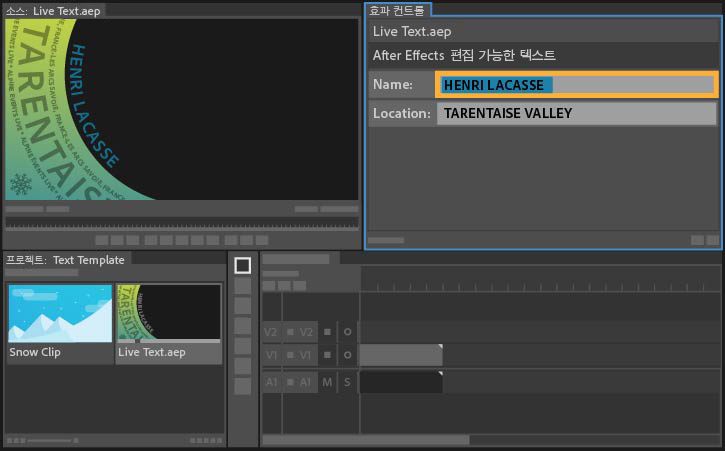Mute audio track A1
Viewport: 725px width, 451px height.
pos(327,382)
